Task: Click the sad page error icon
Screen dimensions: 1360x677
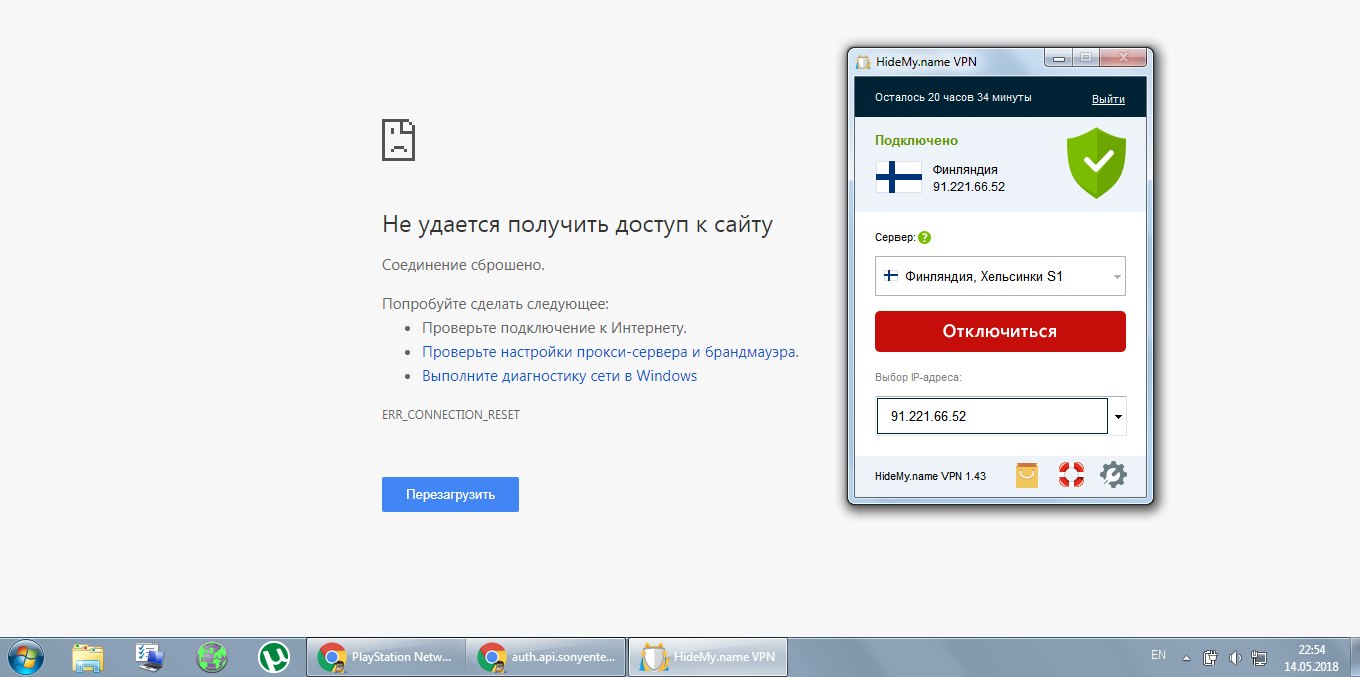Action: click(398, 140)
